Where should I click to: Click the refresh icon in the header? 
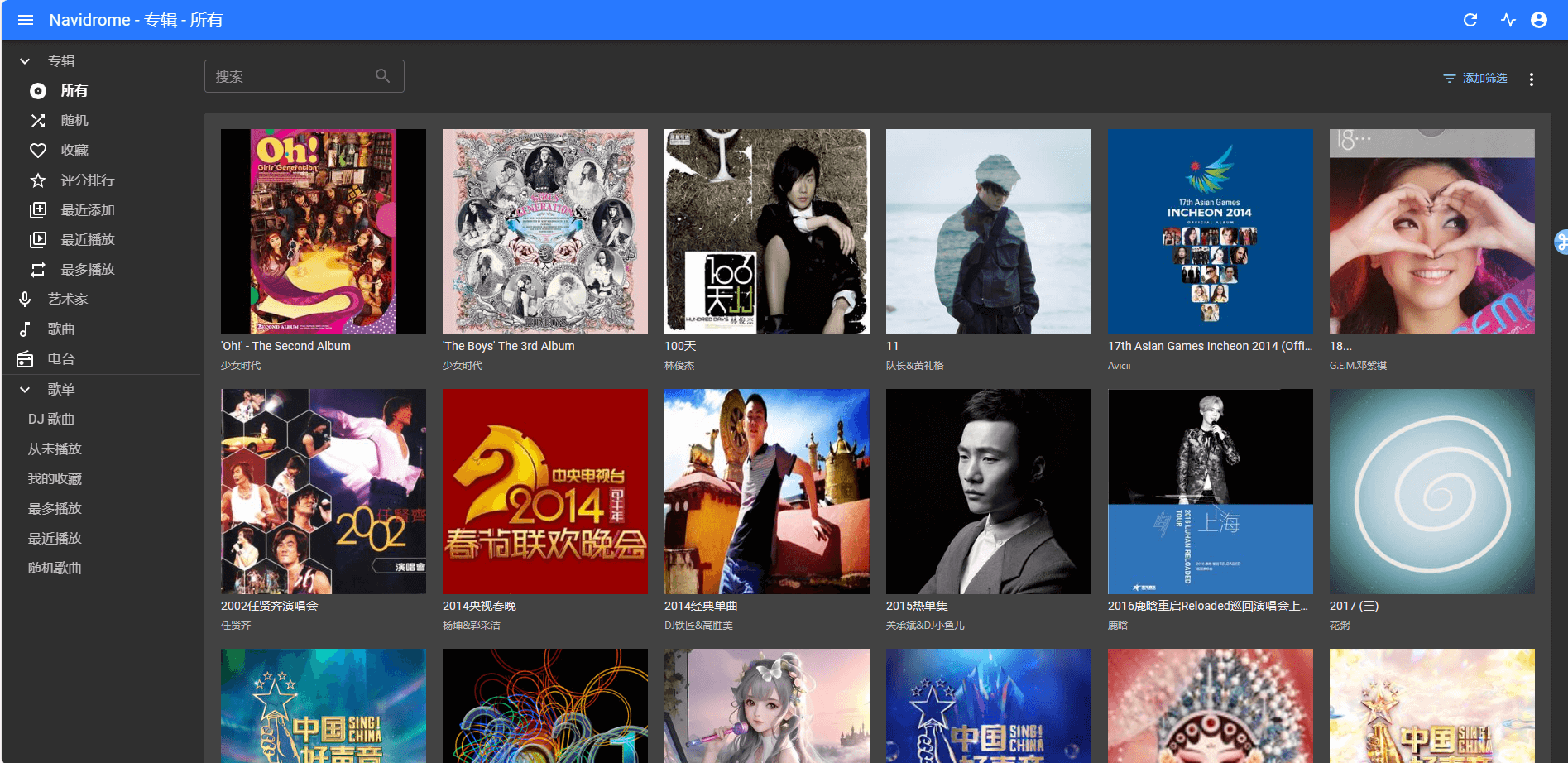(x=1470, y=20)
